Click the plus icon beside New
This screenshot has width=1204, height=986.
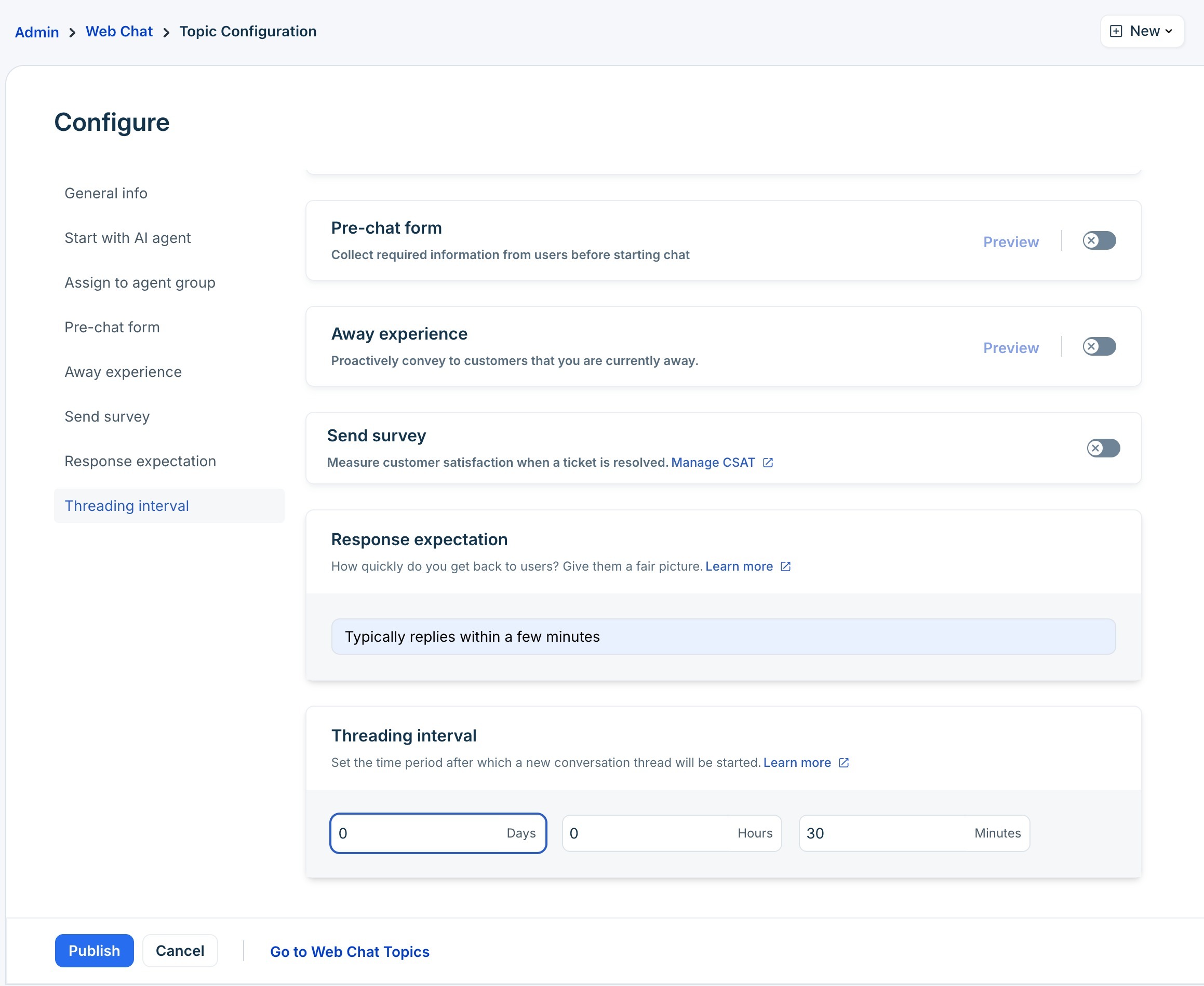1116,31
